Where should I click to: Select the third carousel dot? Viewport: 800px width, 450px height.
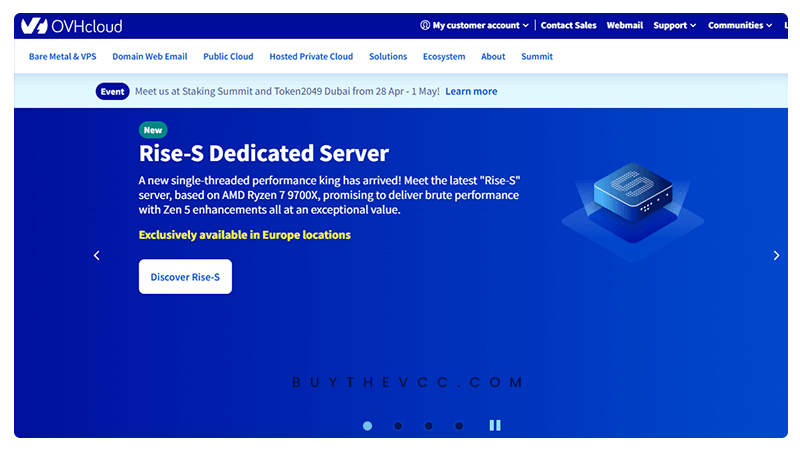[x=429, y=426]
